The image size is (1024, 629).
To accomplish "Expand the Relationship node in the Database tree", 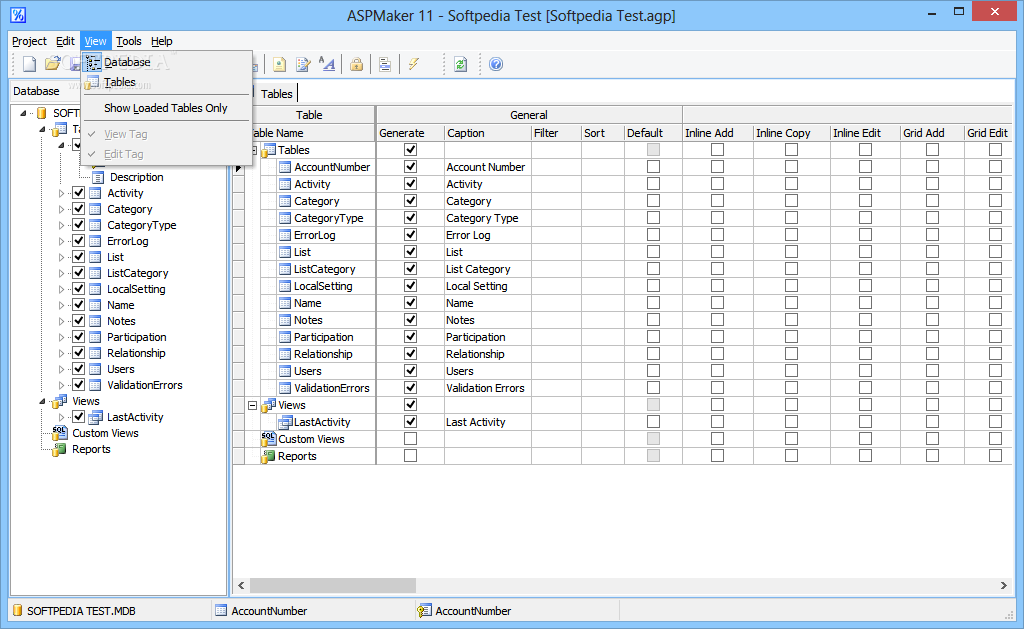I will pyautogui.click(x=61, y=353).
